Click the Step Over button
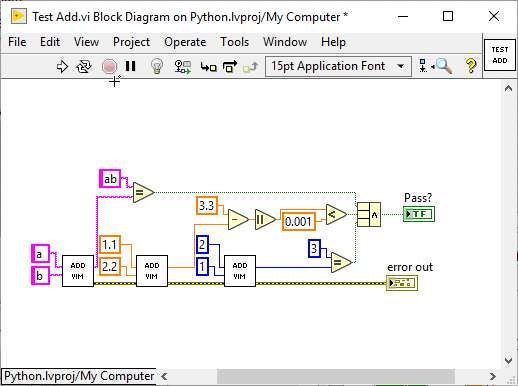The width and height of the screenshot is (518, 386). point(230,66)
